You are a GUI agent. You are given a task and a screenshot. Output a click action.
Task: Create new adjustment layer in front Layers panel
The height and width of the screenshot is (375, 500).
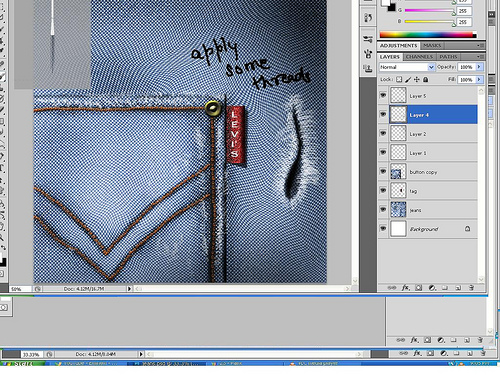tap(432, 288)
